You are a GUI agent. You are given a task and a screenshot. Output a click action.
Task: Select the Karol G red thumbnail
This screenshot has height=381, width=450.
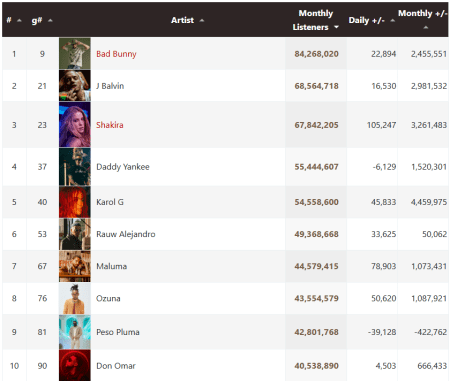(75, 202)
